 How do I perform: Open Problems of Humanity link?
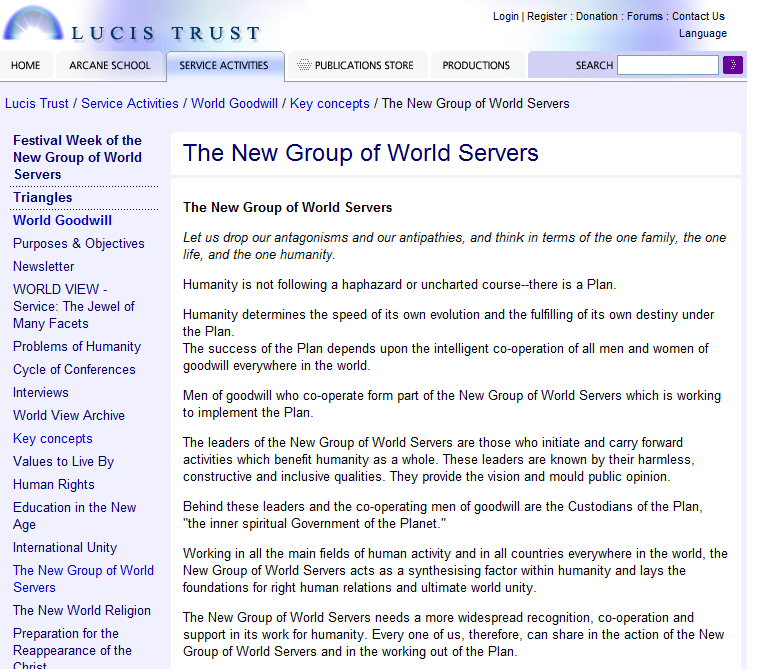(77, 347)
